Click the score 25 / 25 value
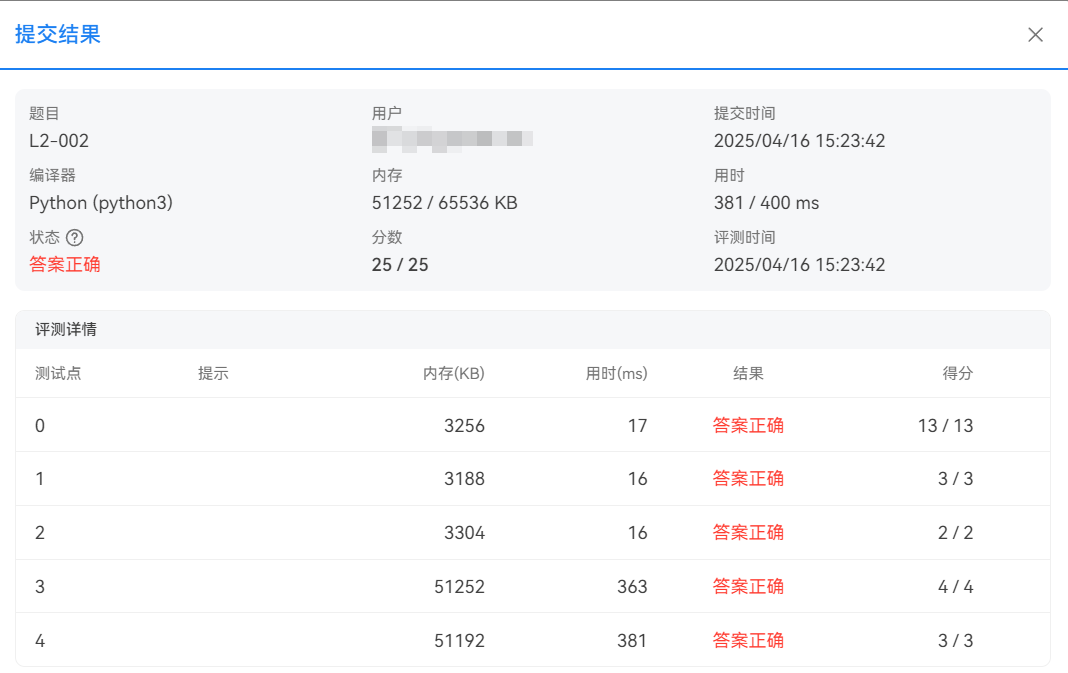 coord(399,264)
